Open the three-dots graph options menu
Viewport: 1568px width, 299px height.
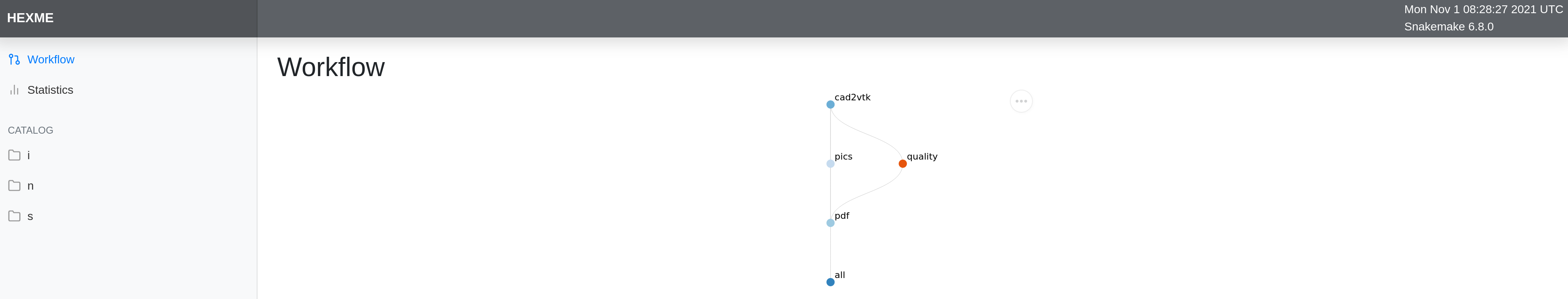point(1021,101)
